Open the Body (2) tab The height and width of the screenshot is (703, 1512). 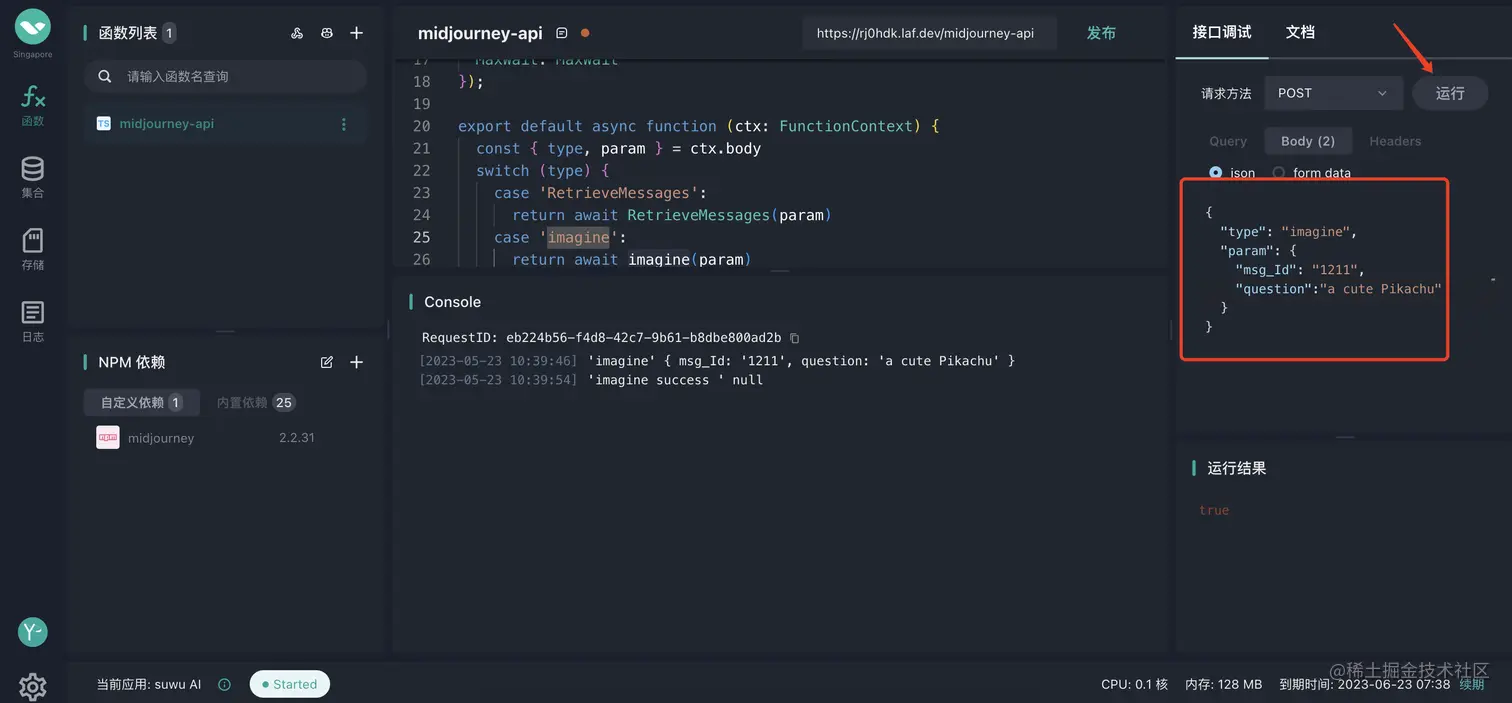(x=1308, y=141)
